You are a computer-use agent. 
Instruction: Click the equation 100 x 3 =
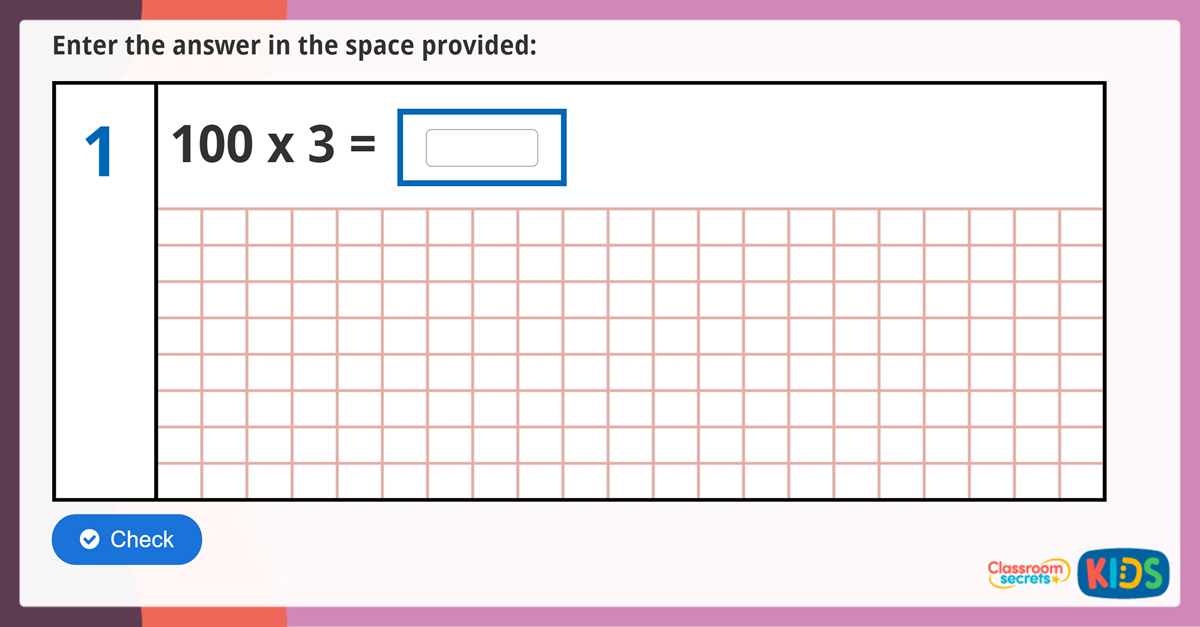tap(272, 143)
